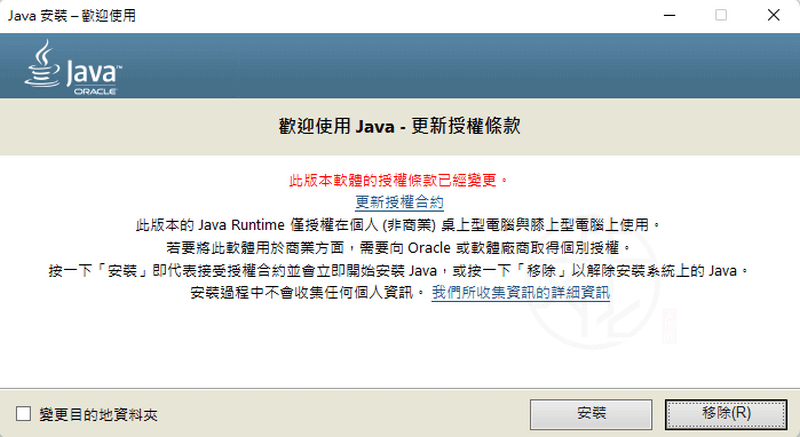800x437 pixels.
Task: Click the 安裝 install button
Action: point(591,414)
